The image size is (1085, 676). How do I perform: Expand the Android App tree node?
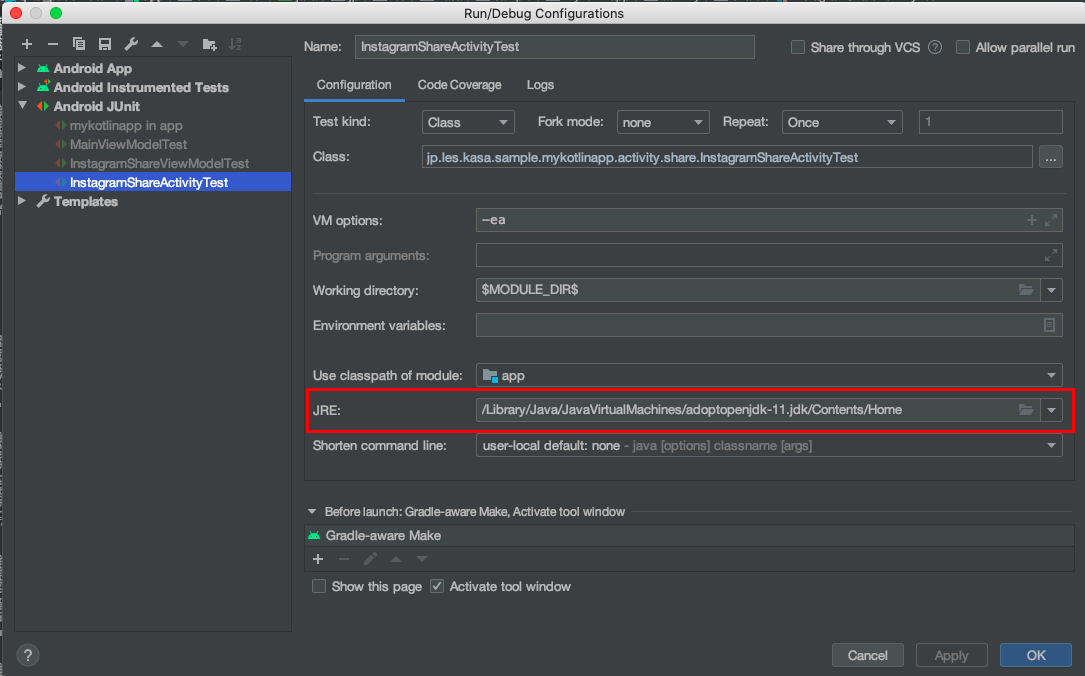point(22,68)
